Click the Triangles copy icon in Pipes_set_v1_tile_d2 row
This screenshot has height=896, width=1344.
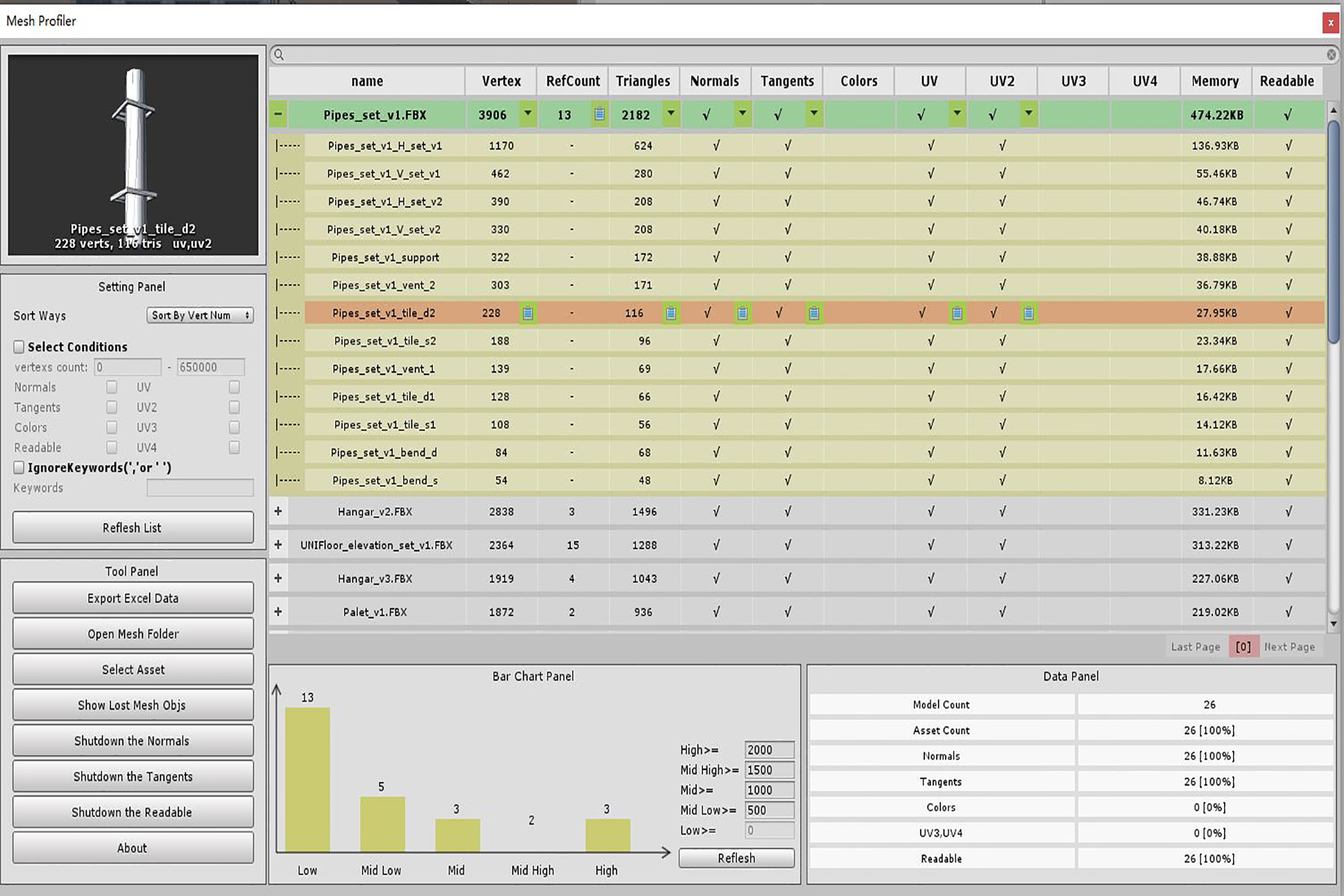click(x=671, y=314)
